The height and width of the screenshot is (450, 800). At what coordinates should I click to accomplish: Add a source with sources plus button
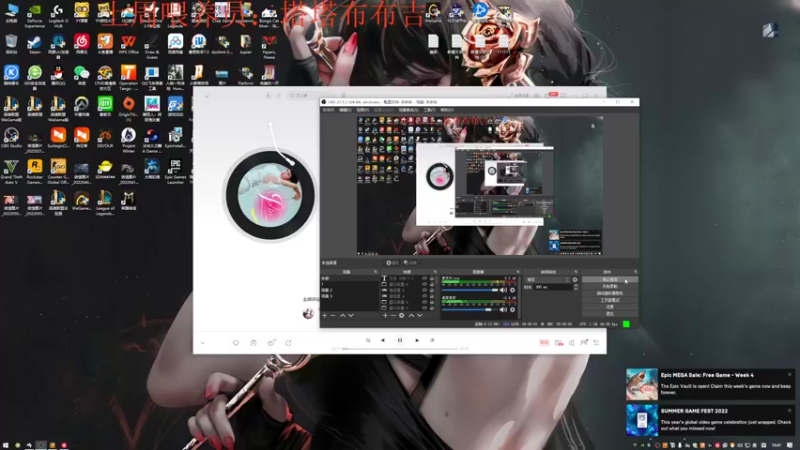coord(385,315)
